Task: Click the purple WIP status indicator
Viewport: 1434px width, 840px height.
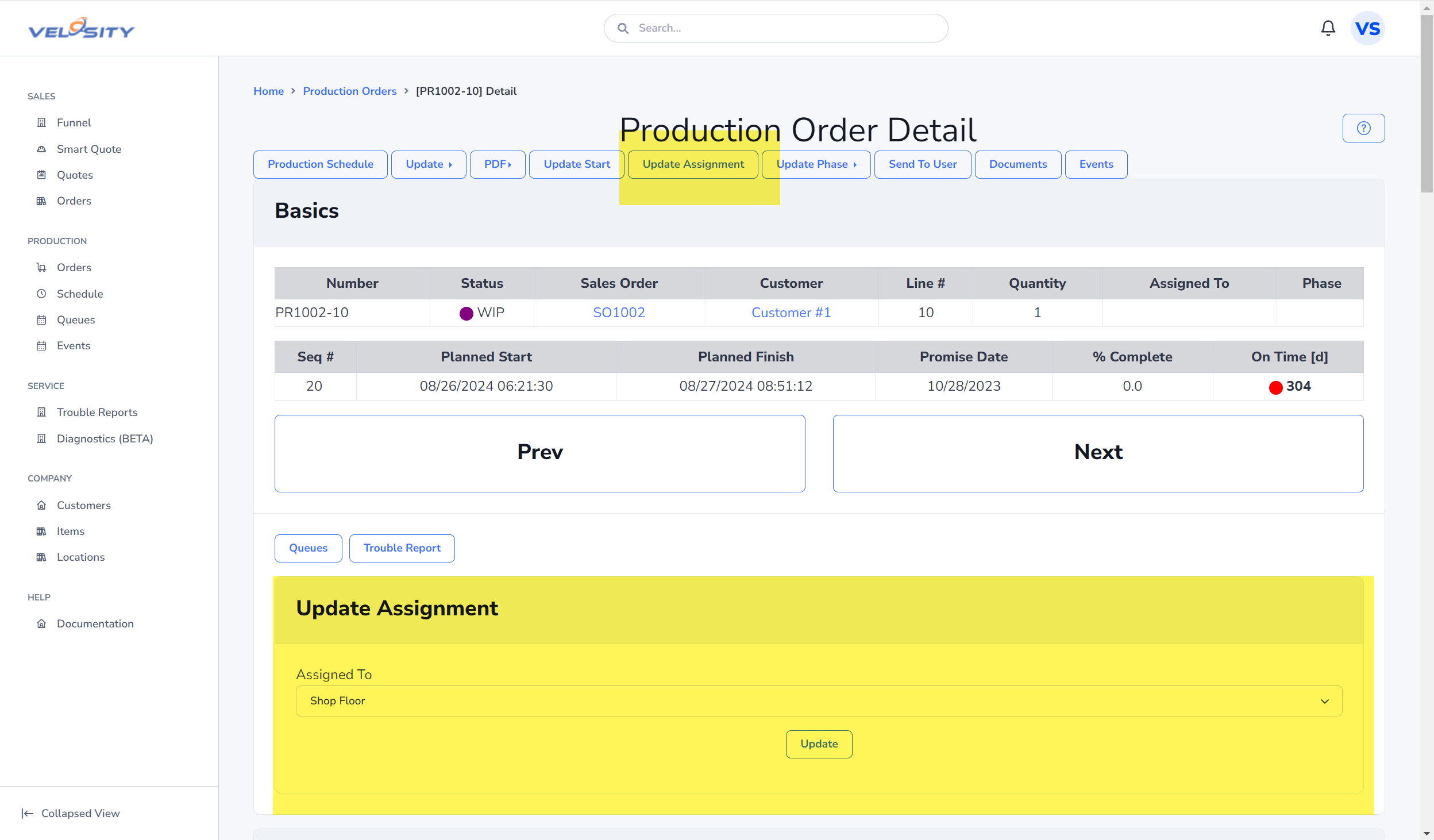Action: [x=467, y=313]
